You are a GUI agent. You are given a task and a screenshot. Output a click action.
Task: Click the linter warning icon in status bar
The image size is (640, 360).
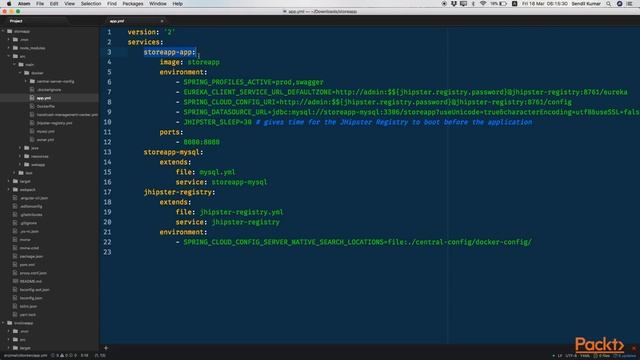pos(62,356)
